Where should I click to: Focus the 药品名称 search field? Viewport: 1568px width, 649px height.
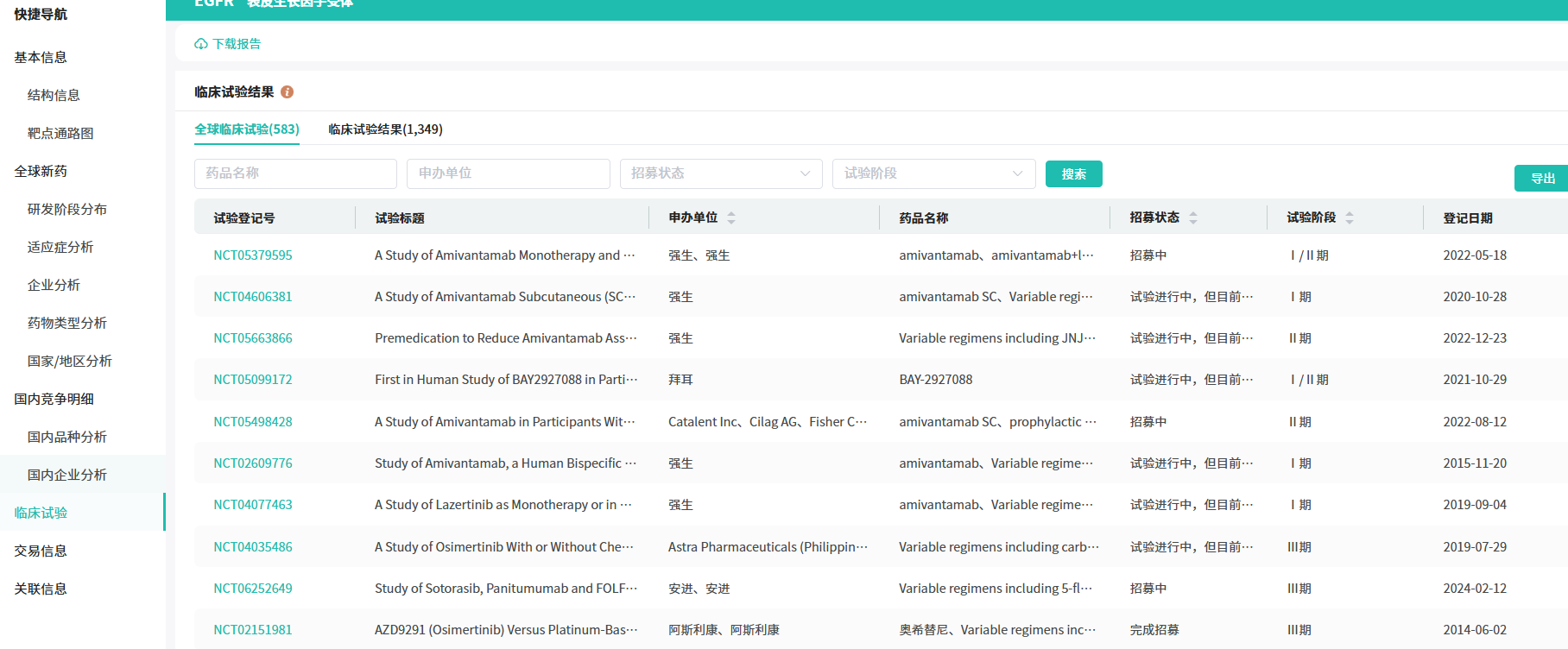(x=295, y=173)
